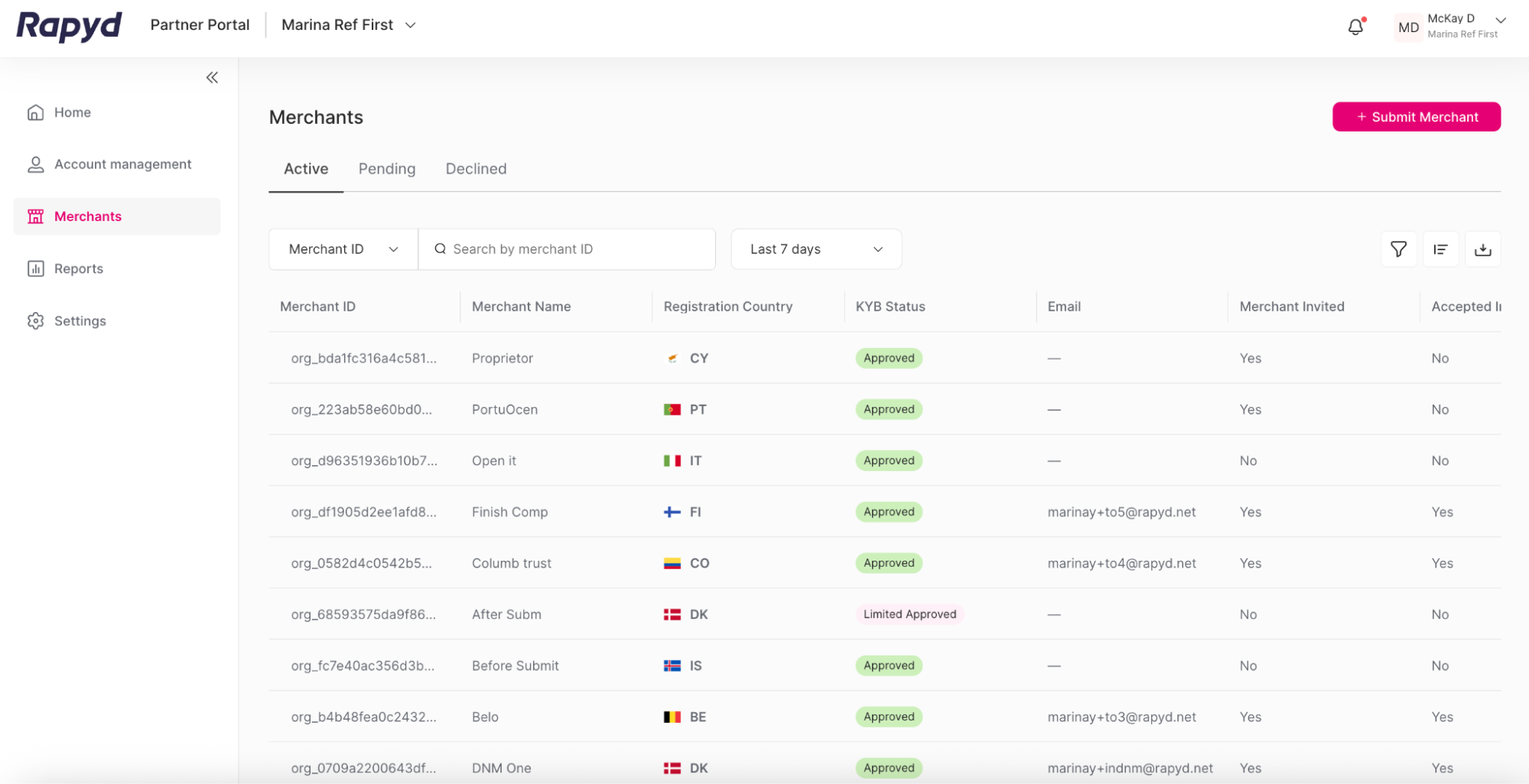Open the notifications bell
1529x784 pixels.
pos(1355,25)
